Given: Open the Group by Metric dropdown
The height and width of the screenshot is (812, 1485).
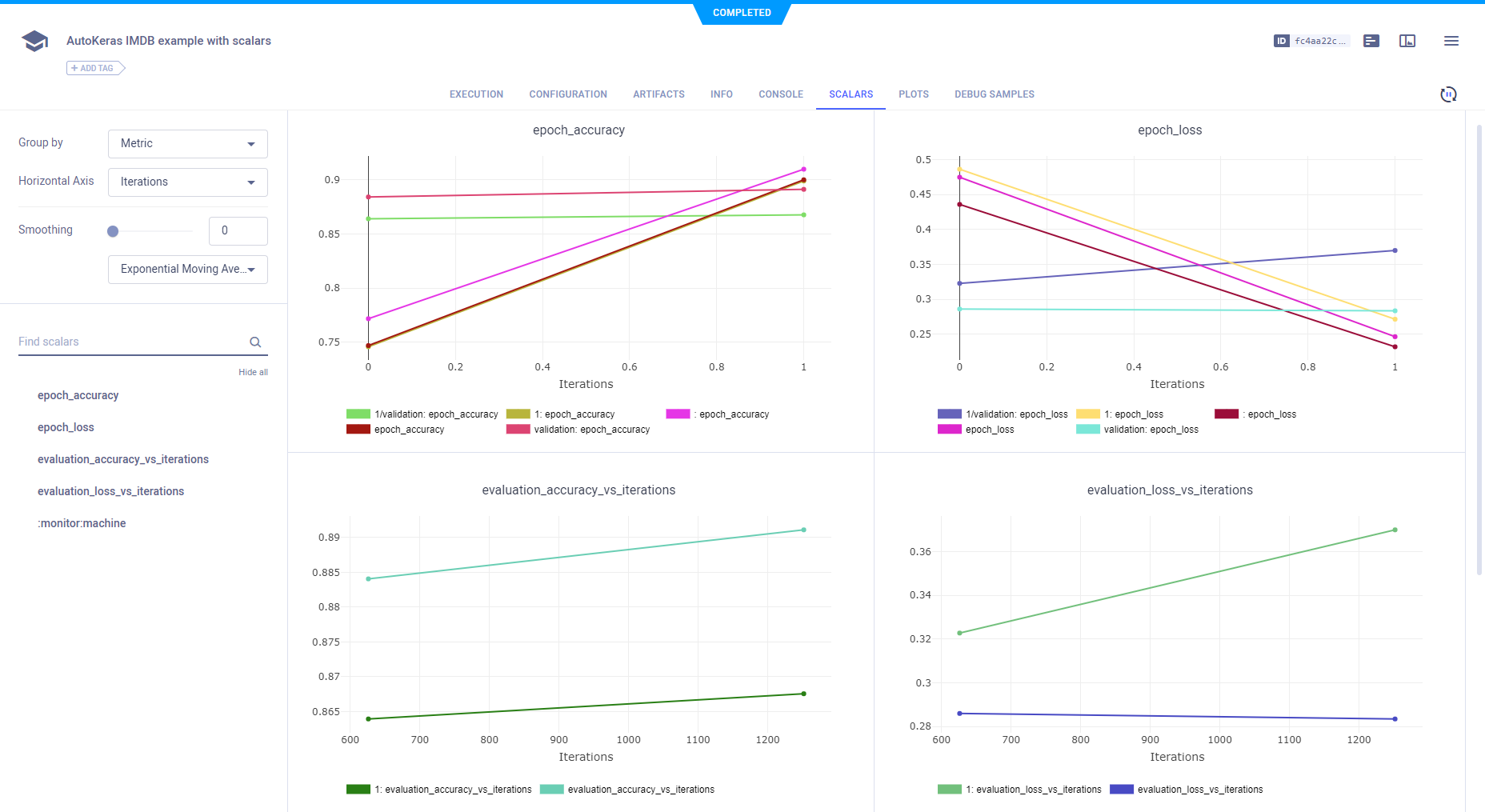Looking at the screenshot, I should [x=187, y=144].
